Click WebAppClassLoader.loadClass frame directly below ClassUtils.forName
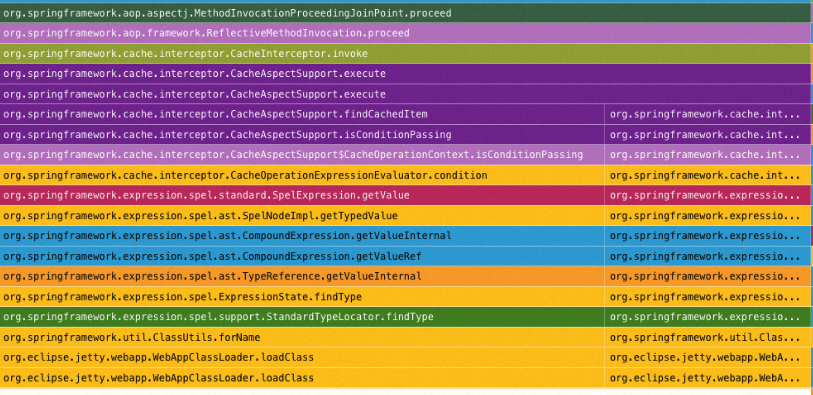 click(302, 358)
